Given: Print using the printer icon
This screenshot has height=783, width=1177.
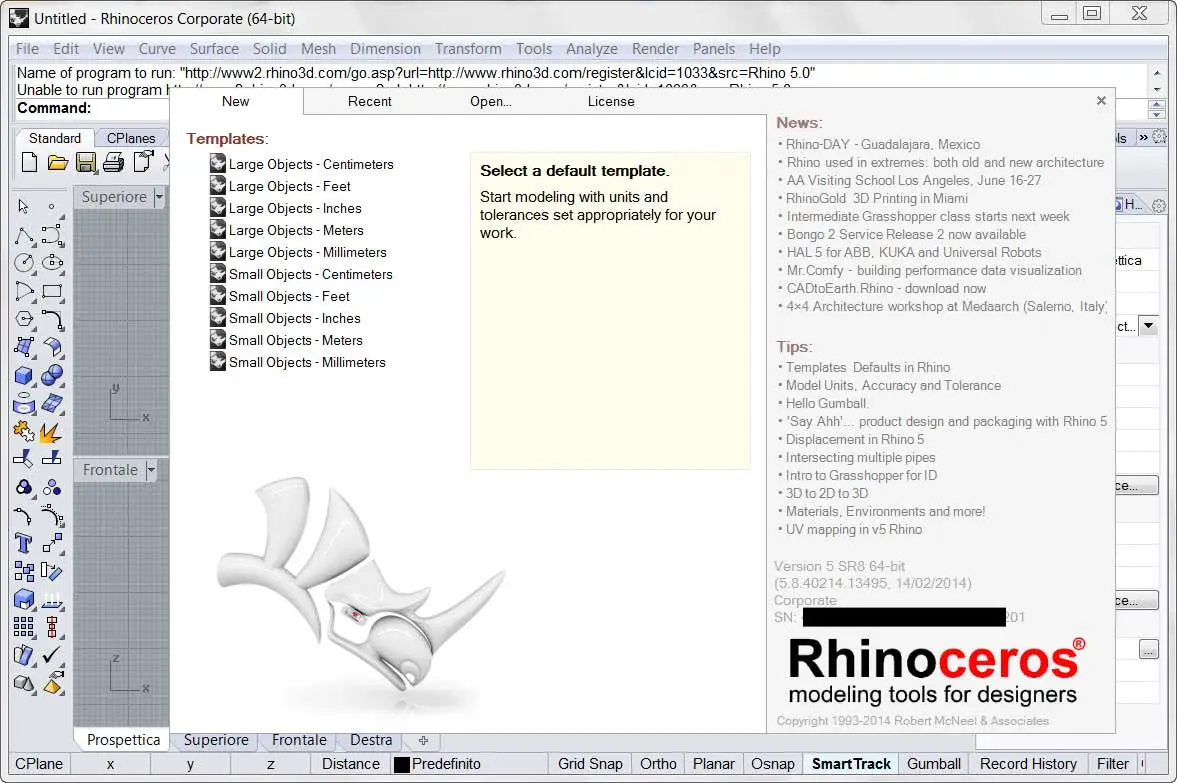Looking at the screenshot, I should [113, 162].
